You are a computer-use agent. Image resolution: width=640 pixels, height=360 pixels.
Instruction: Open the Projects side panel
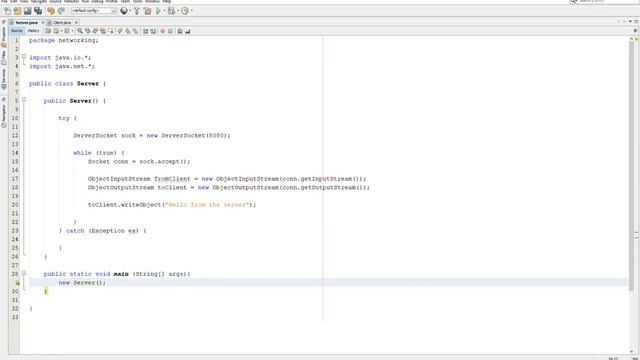4,37
